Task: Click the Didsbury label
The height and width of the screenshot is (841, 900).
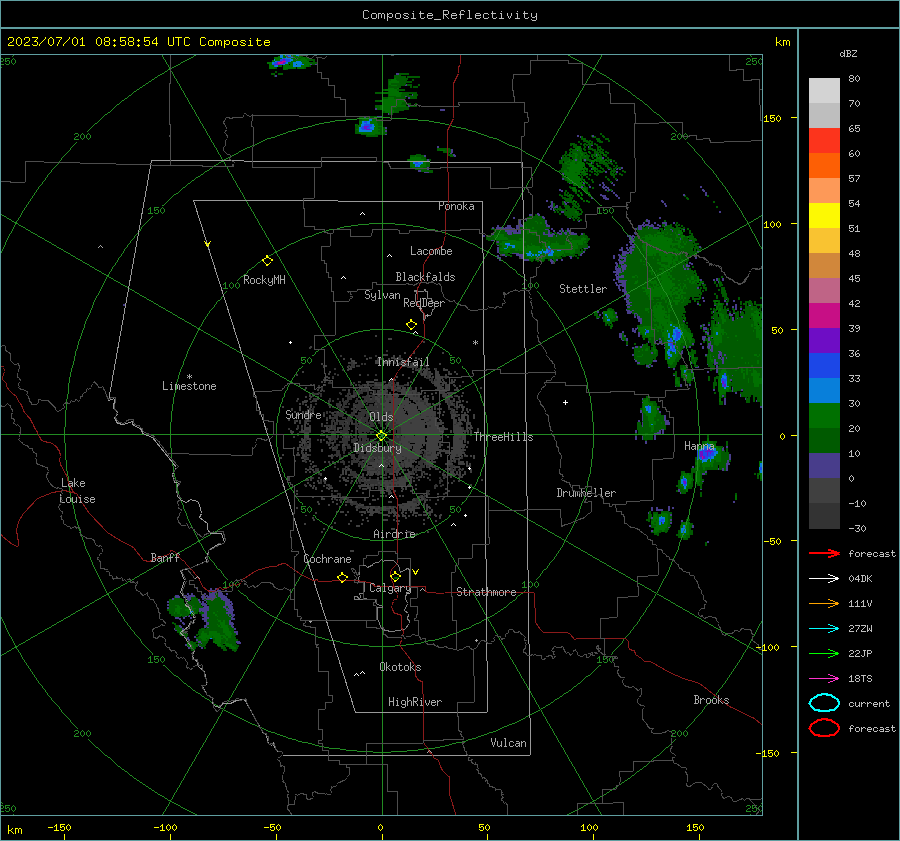Action: 377,448
